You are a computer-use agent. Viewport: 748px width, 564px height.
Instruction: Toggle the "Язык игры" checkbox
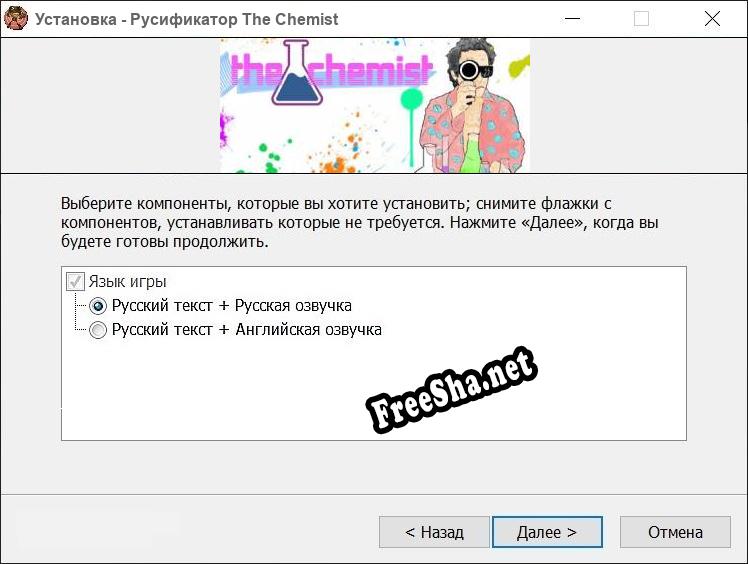[75, 282]
